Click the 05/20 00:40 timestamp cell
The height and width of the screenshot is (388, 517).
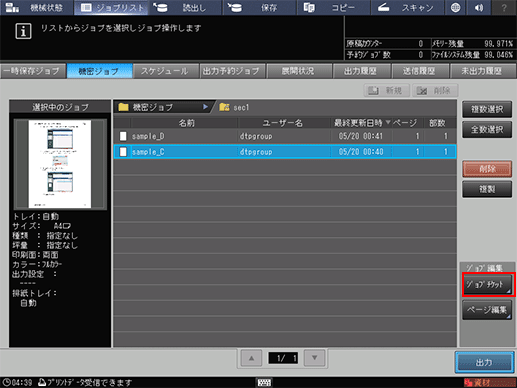[x=361, y=152]
